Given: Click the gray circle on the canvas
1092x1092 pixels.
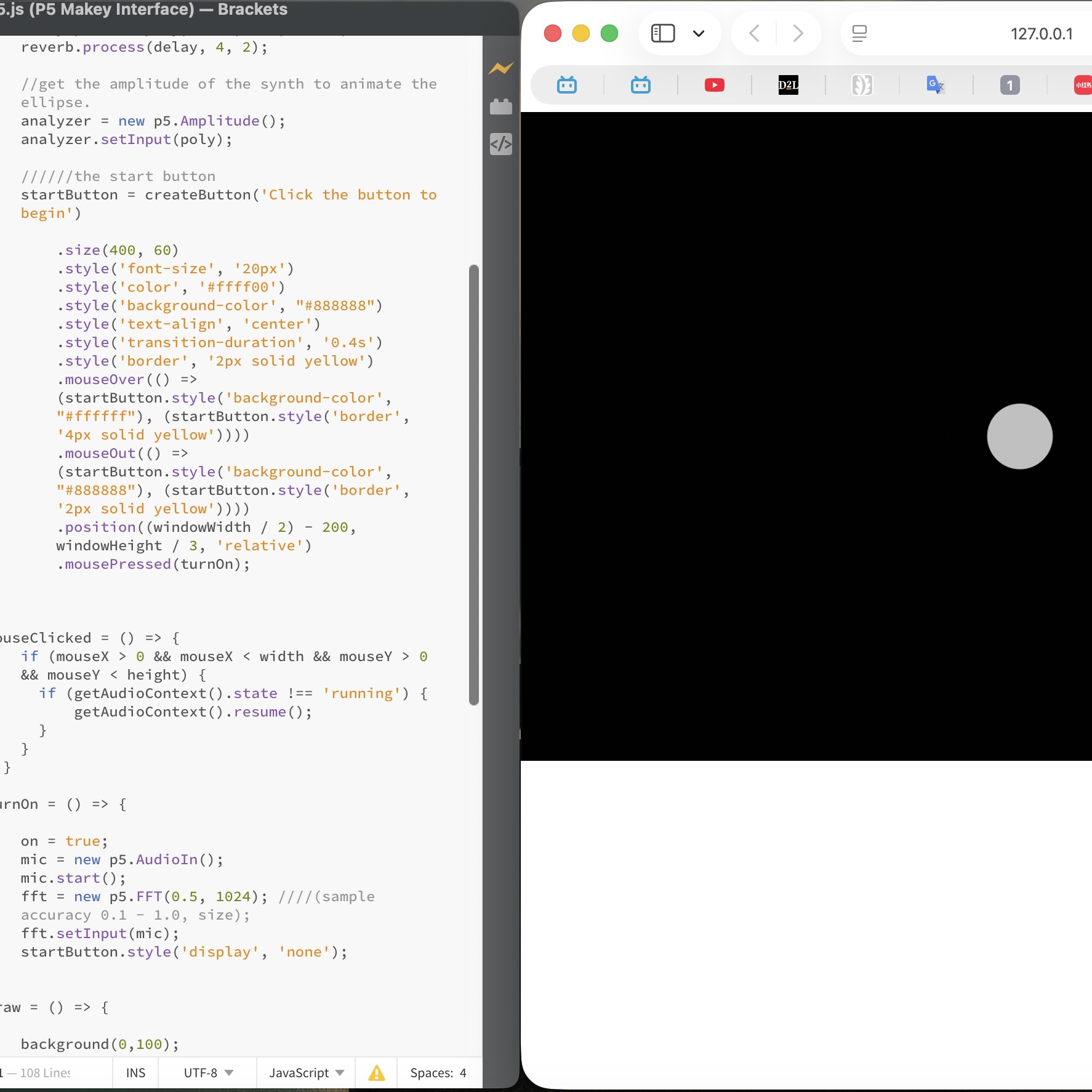Looking at the screenshot, I should point(1019,436).
